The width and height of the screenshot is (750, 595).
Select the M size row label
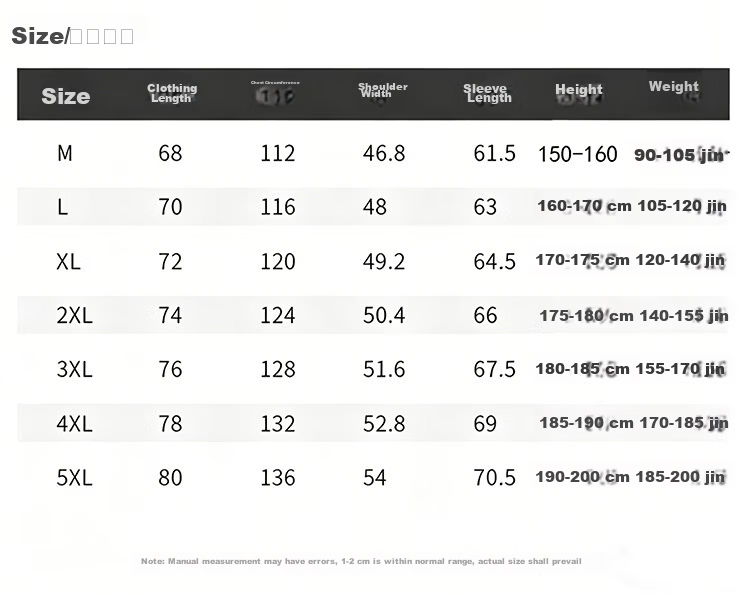tap(65, 154)
